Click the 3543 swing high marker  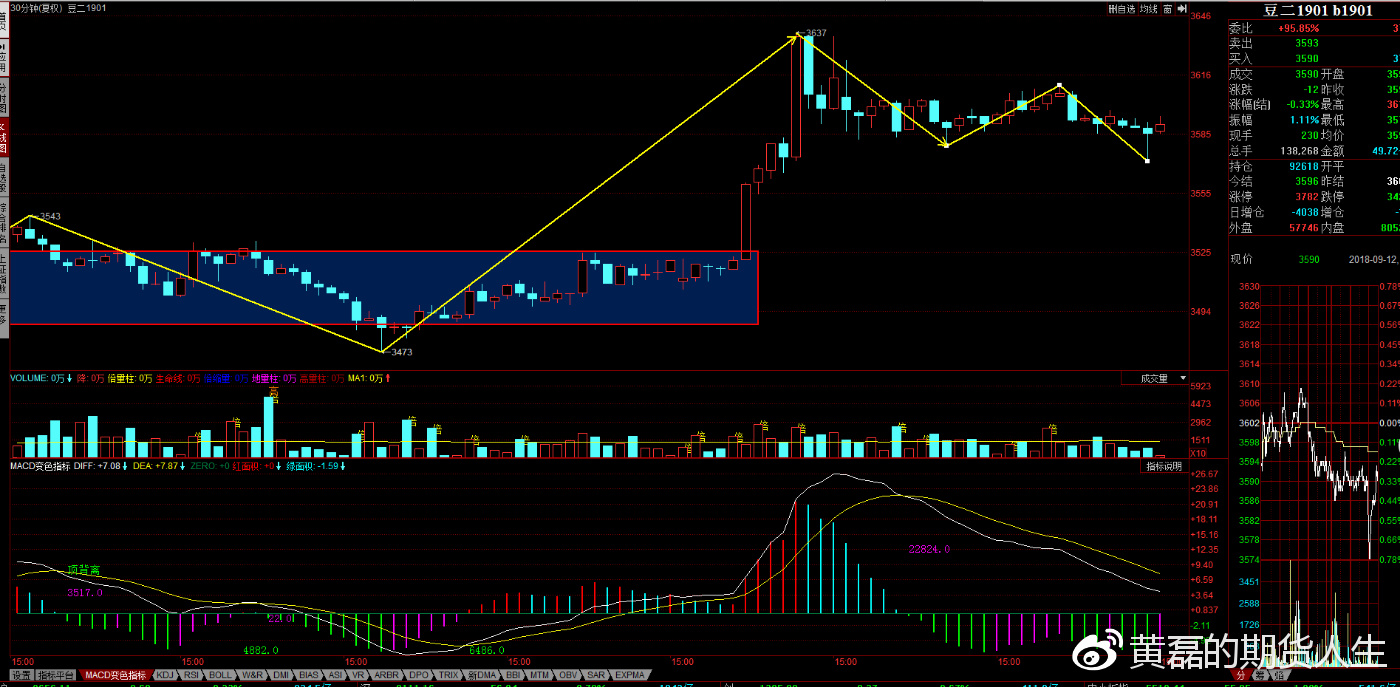point(49,216)
